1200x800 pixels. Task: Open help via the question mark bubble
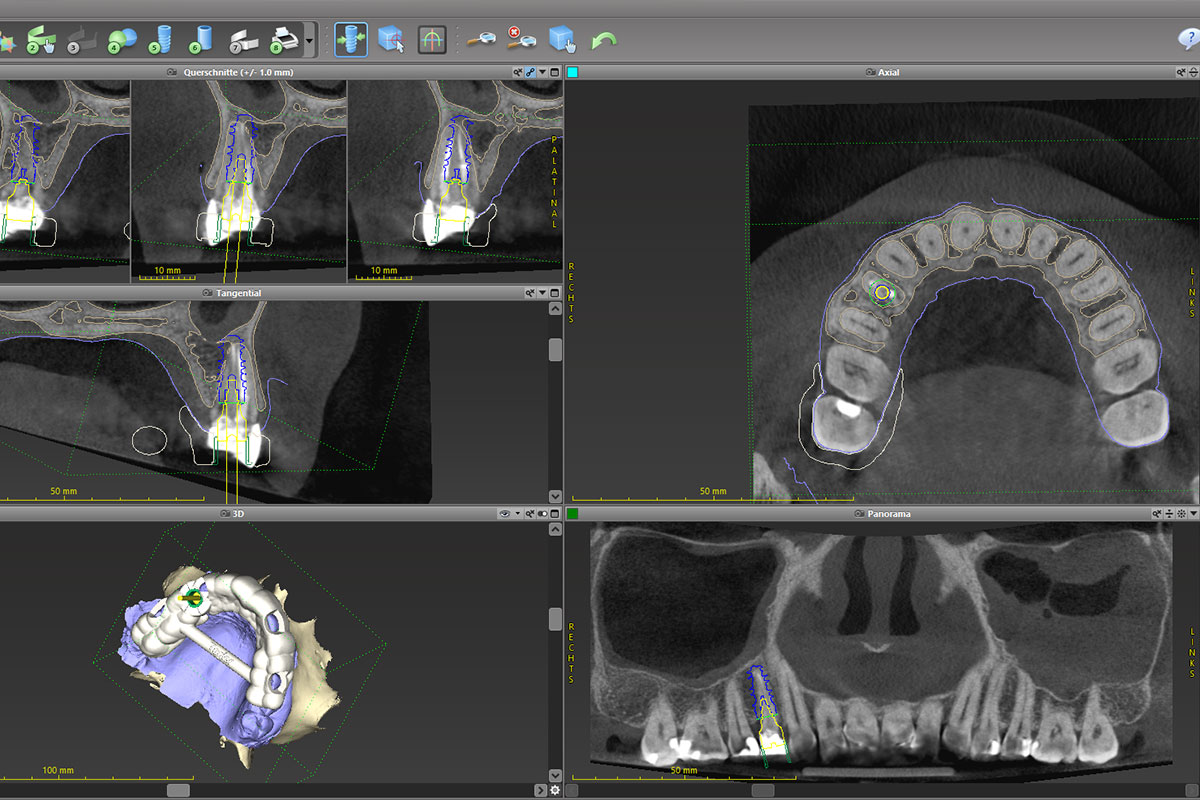click(1188, 39)
